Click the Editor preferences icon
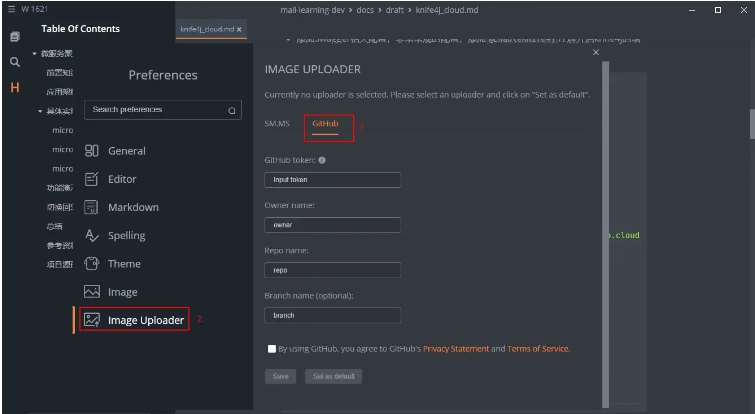755x414 pixels. coord(91,179)
